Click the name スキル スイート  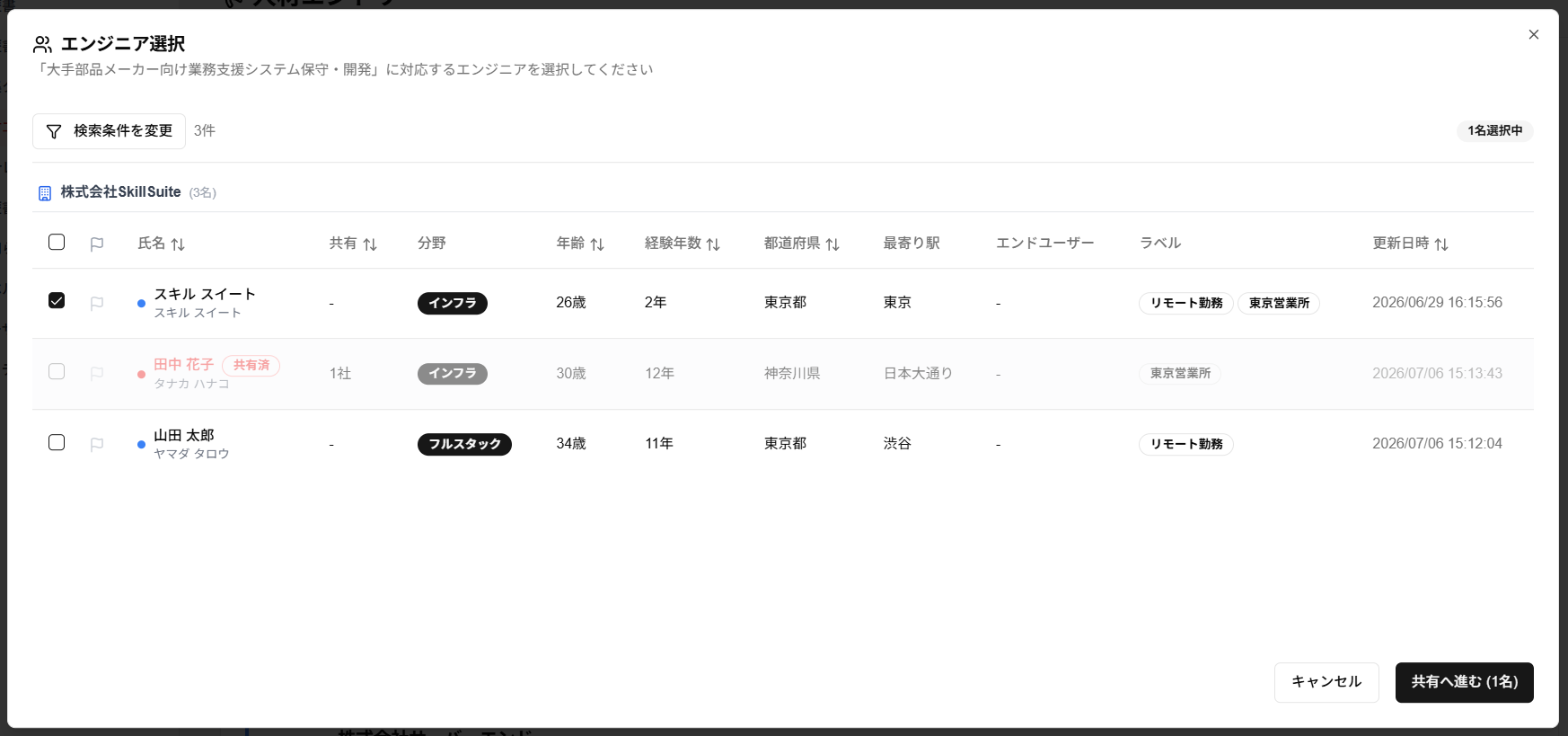pyautogui.click(x=205, y=294)
